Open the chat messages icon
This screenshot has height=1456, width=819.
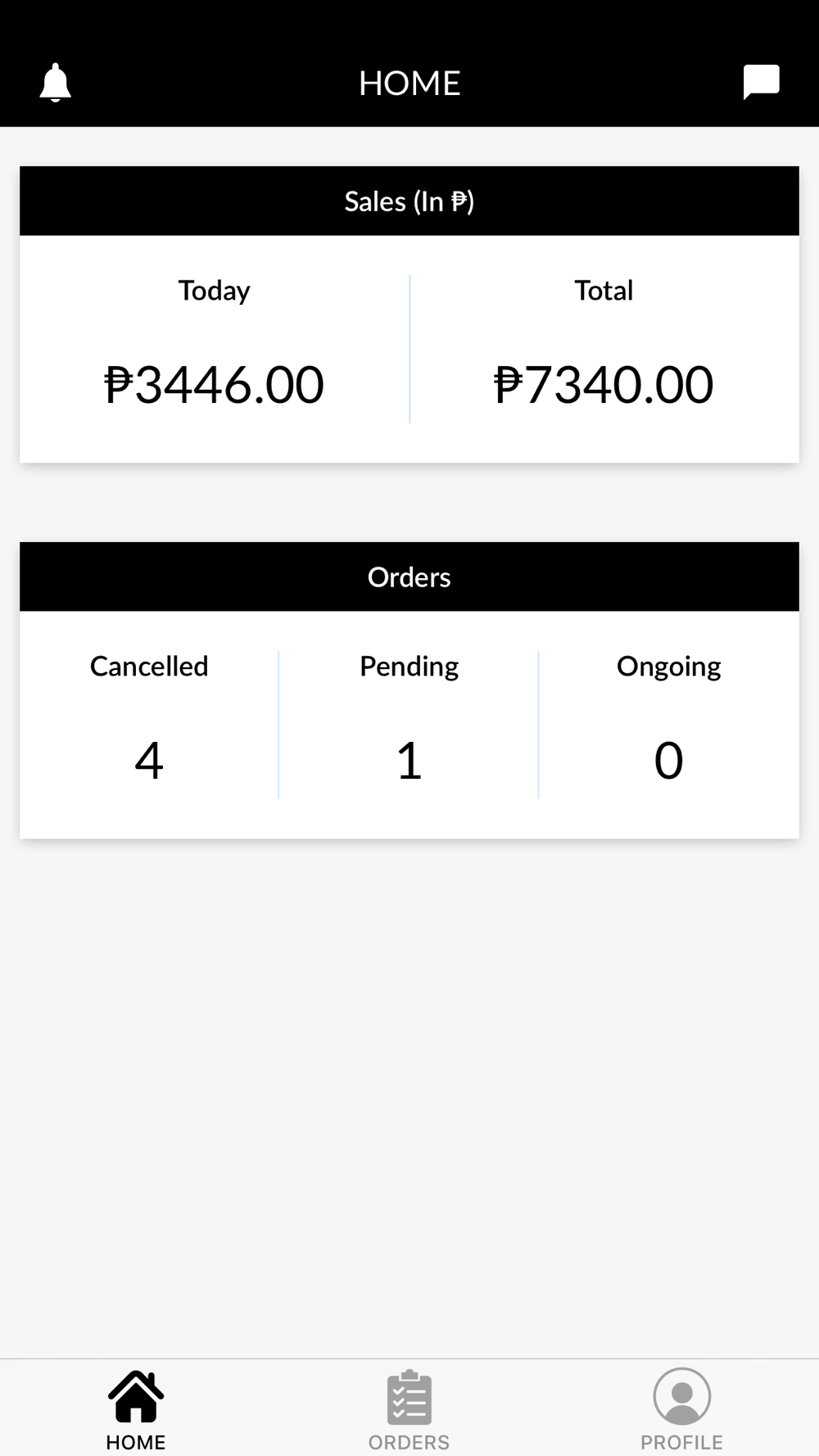point(761,82)
